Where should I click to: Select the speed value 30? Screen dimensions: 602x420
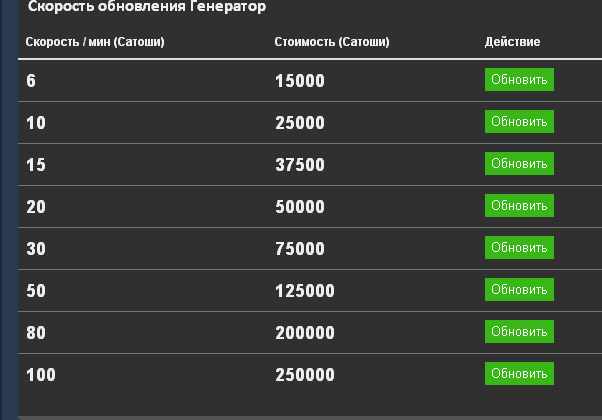point(36,249)
